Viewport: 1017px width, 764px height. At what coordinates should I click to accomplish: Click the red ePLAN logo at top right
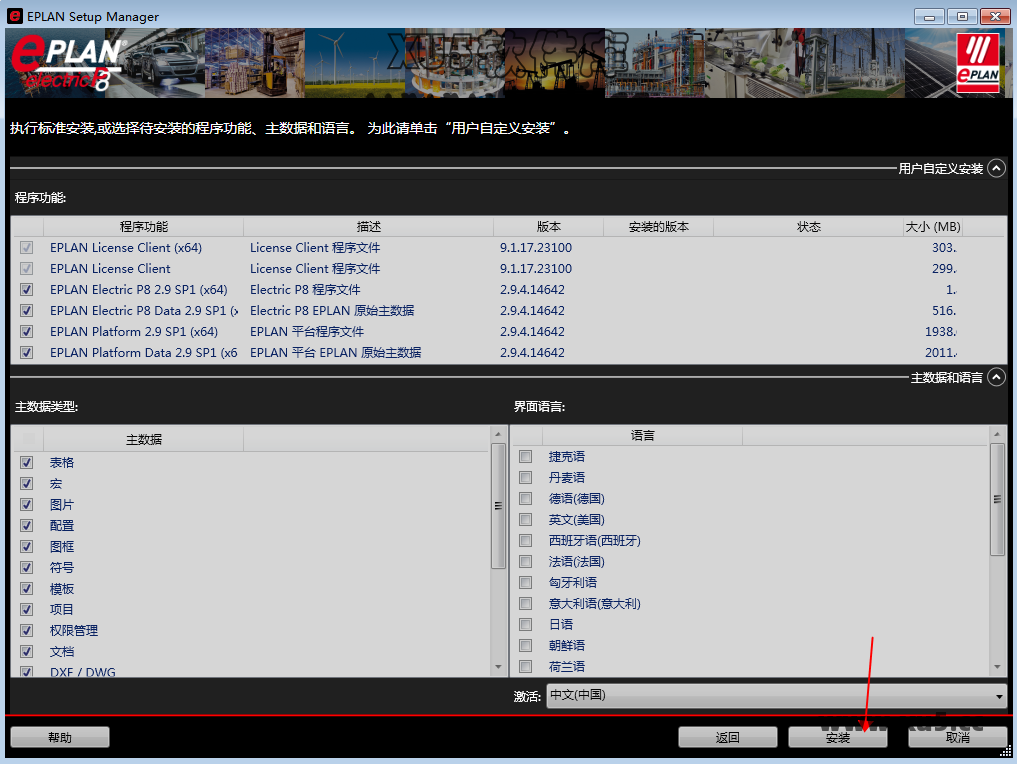[x=977, y=63]
